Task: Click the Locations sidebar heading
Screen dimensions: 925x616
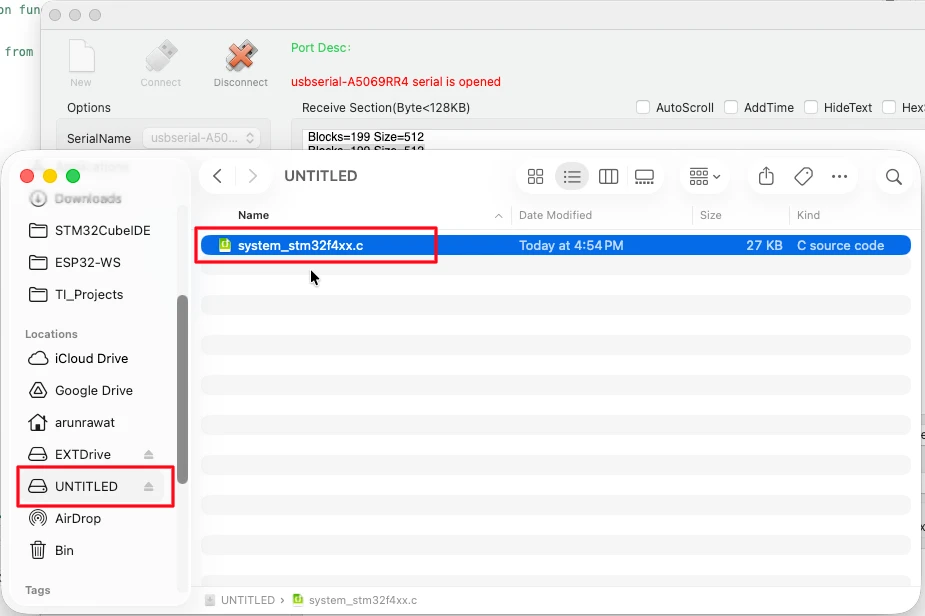Action: click(x=51, y=334)
